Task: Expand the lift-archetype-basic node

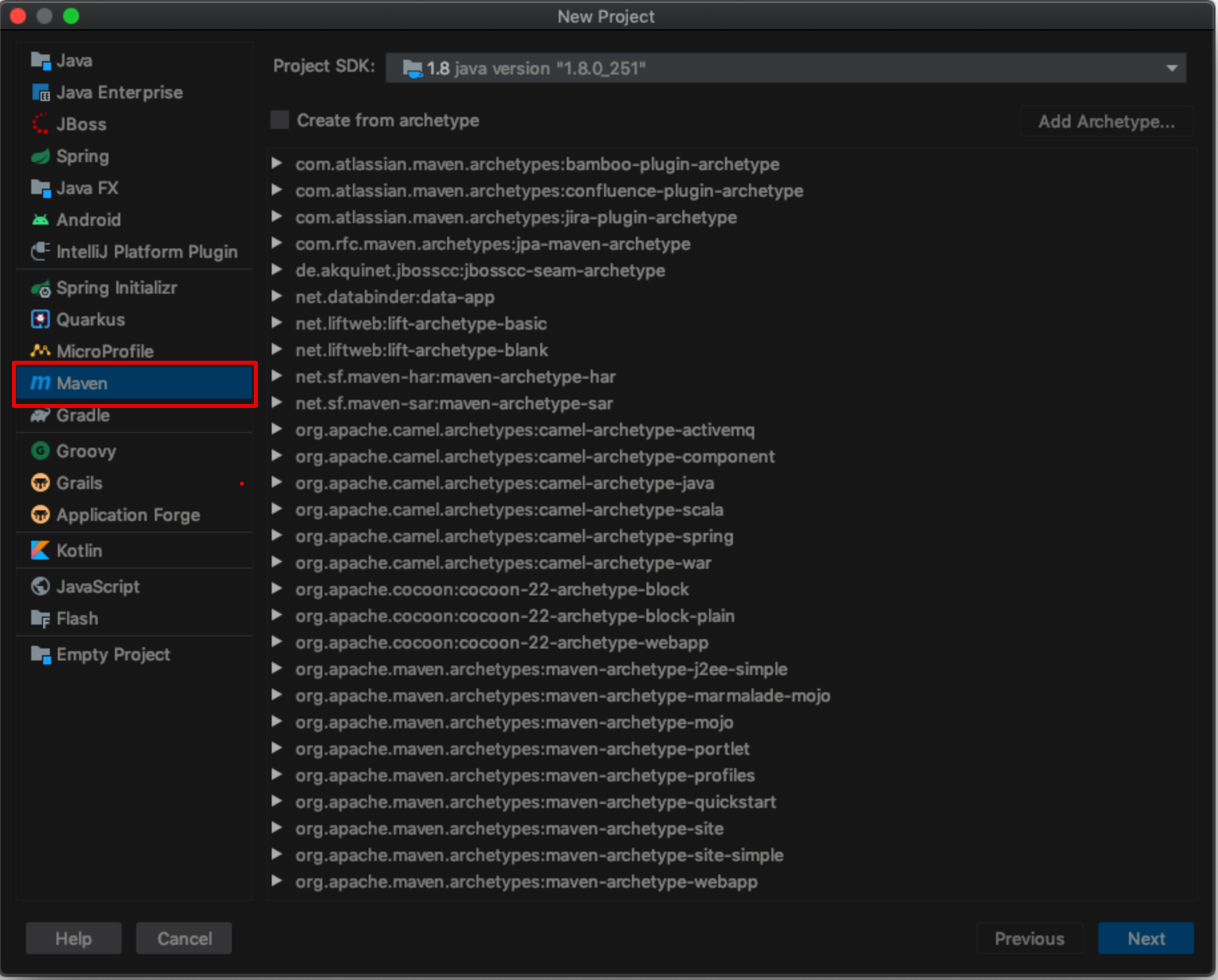Action: click(277, 323)
